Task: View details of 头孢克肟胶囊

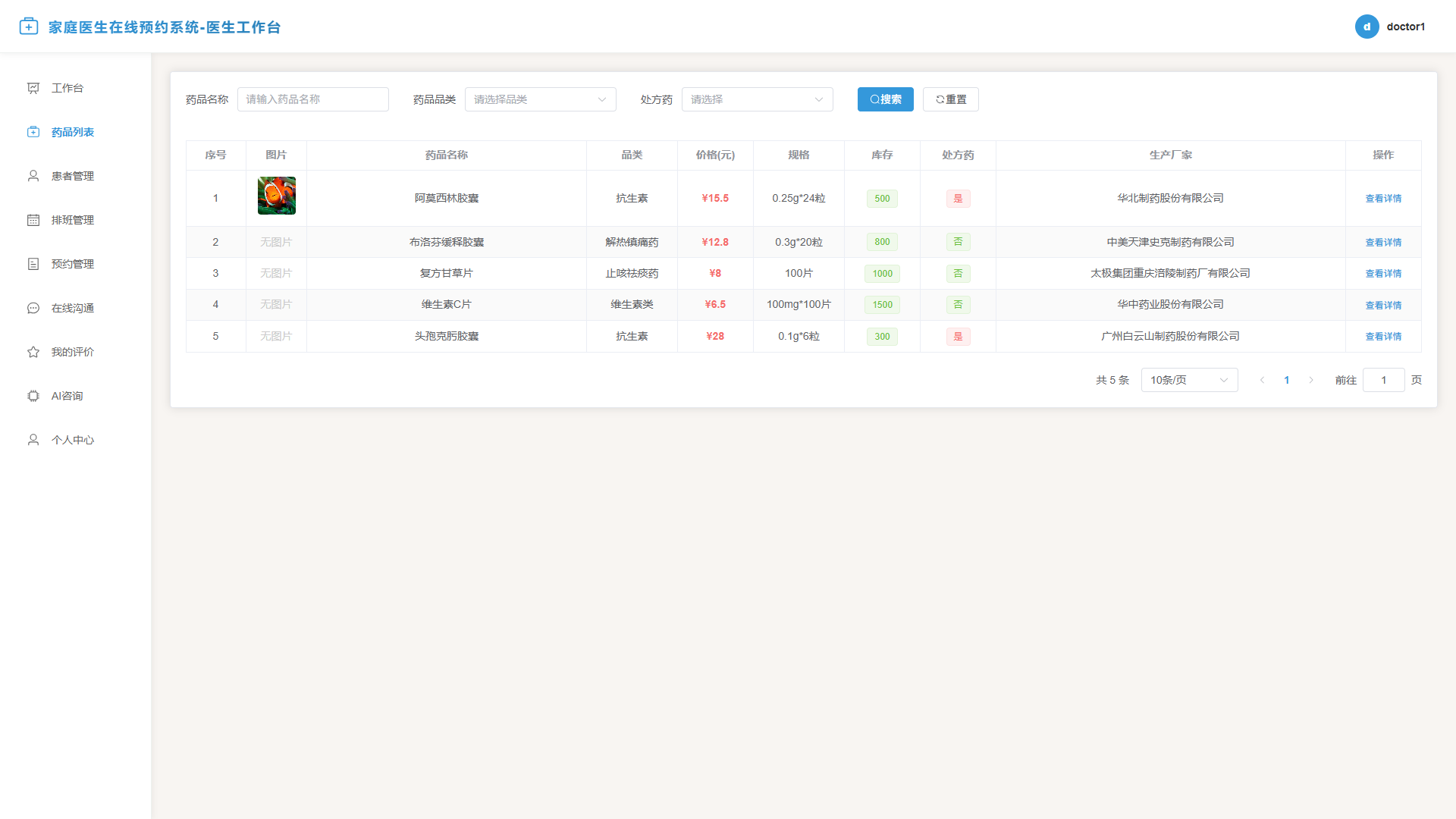Action: point(1382,337)
